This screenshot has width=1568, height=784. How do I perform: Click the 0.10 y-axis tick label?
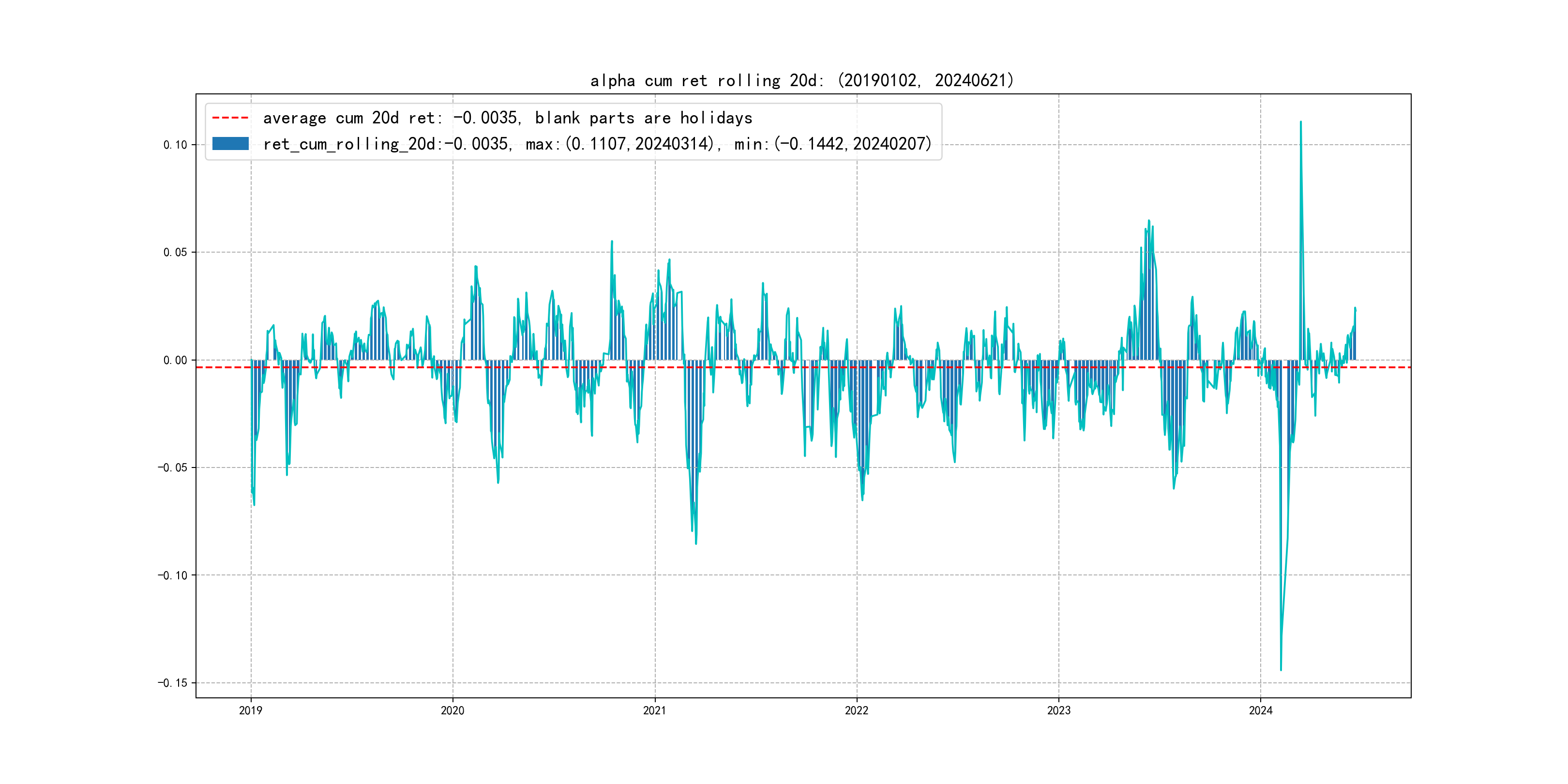(x=175, y=145)
